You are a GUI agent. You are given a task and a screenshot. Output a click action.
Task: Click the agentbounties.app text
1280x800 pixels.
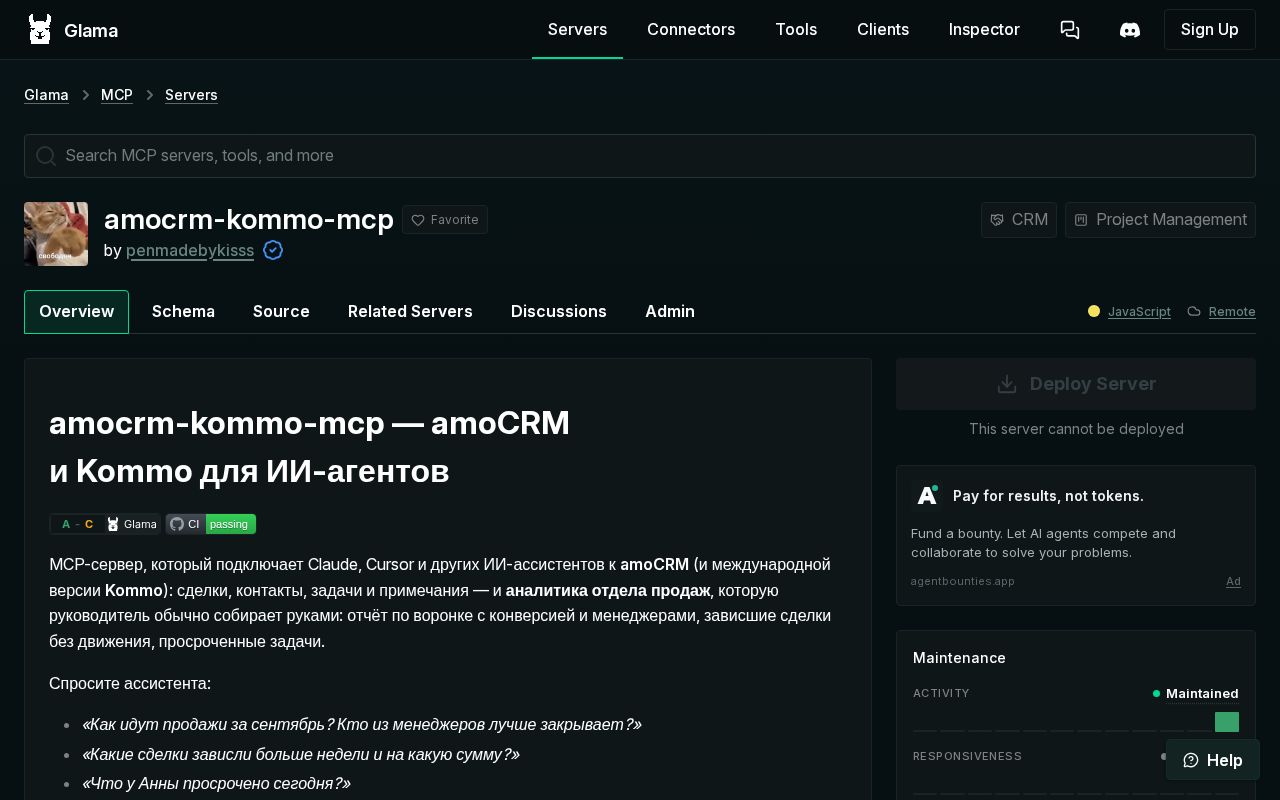(x=962, y=581)
